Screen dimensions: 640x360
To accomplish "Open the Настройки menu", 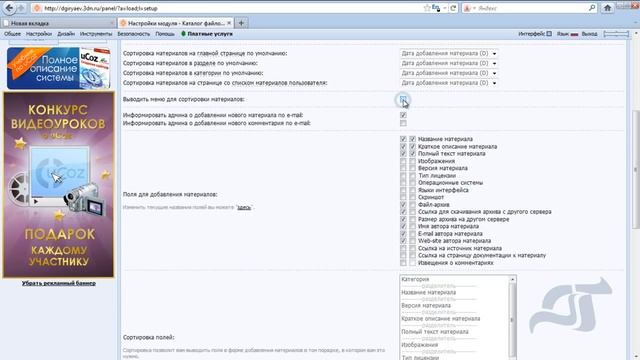I will pyautogui.click(x=39, y=34).
